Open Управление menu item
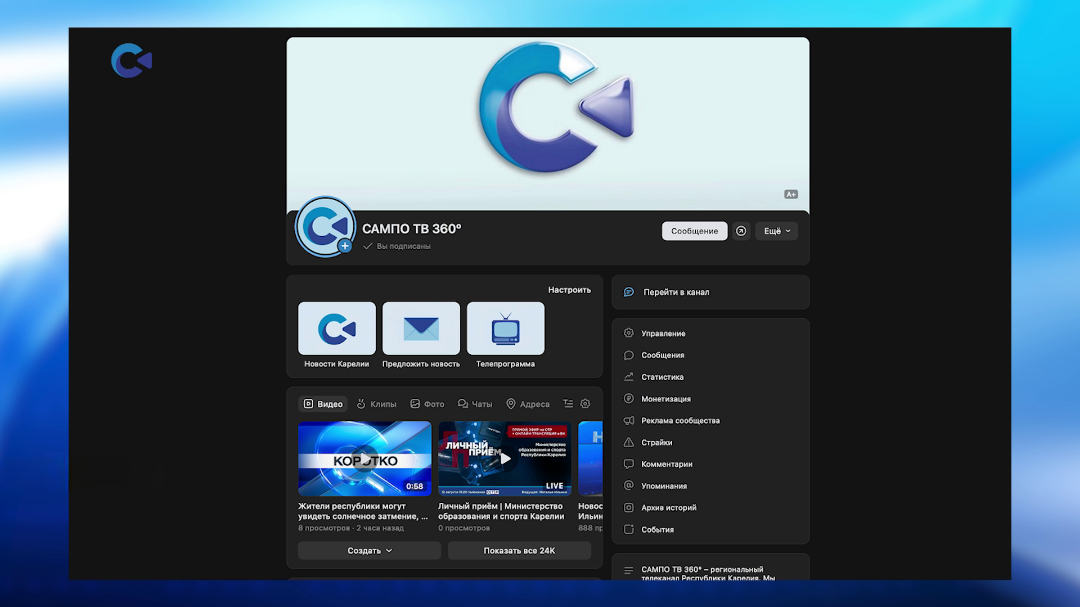Viewport: 1080px width, 607px height. [711, 333]
